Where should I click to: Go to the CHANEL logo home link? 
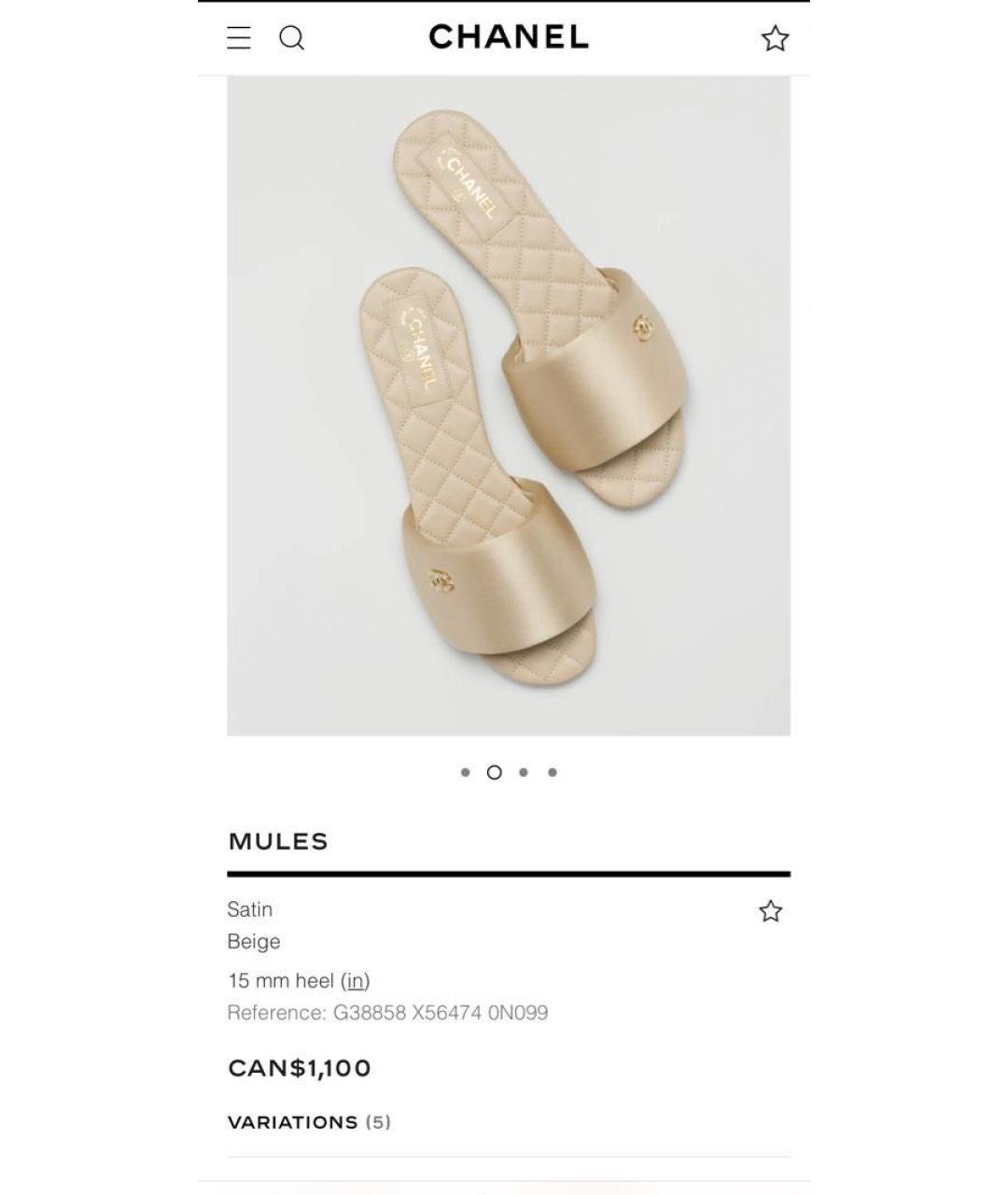tap(509, 37)
